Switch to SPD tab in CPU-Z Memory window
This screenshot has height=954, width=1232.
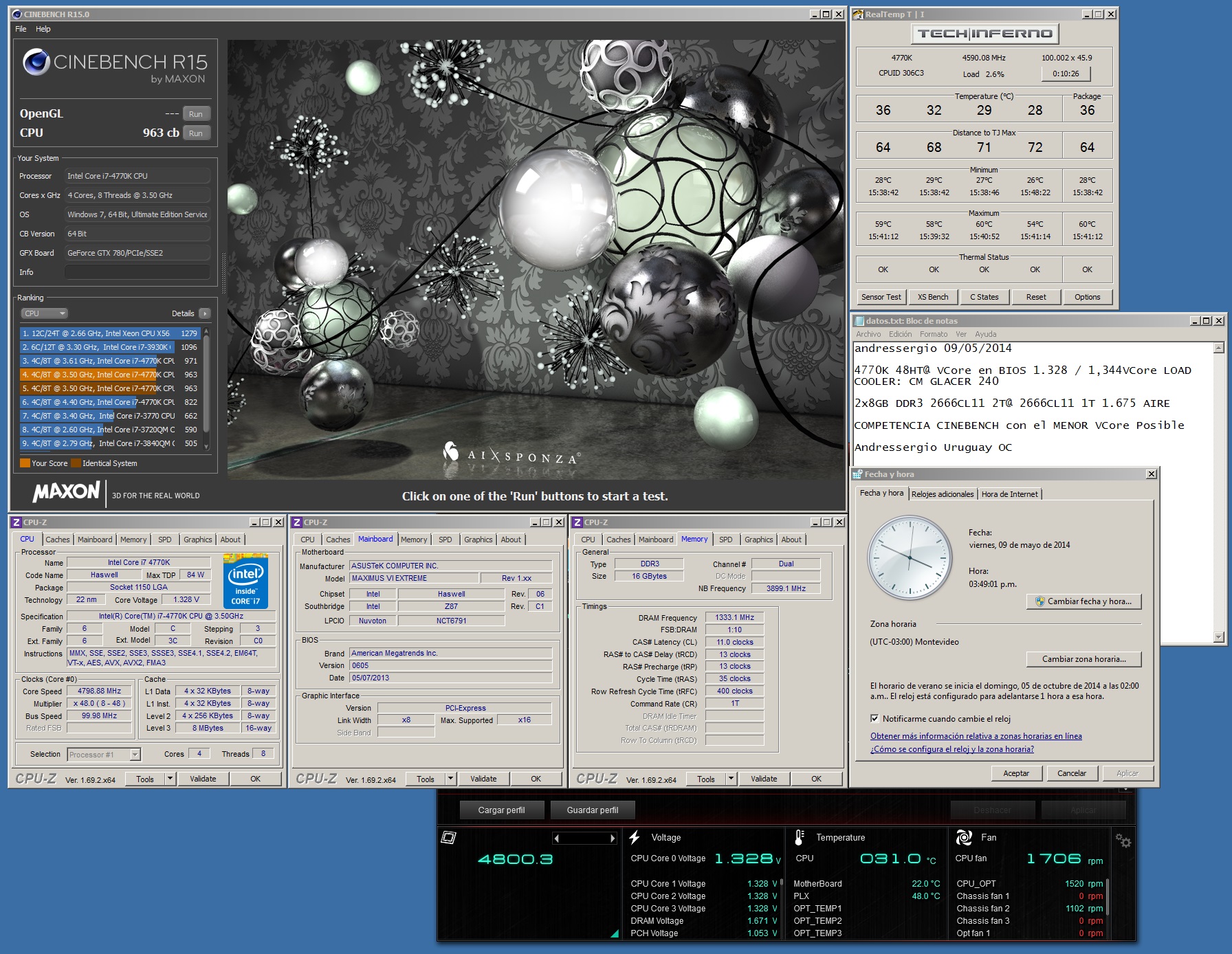726,540
